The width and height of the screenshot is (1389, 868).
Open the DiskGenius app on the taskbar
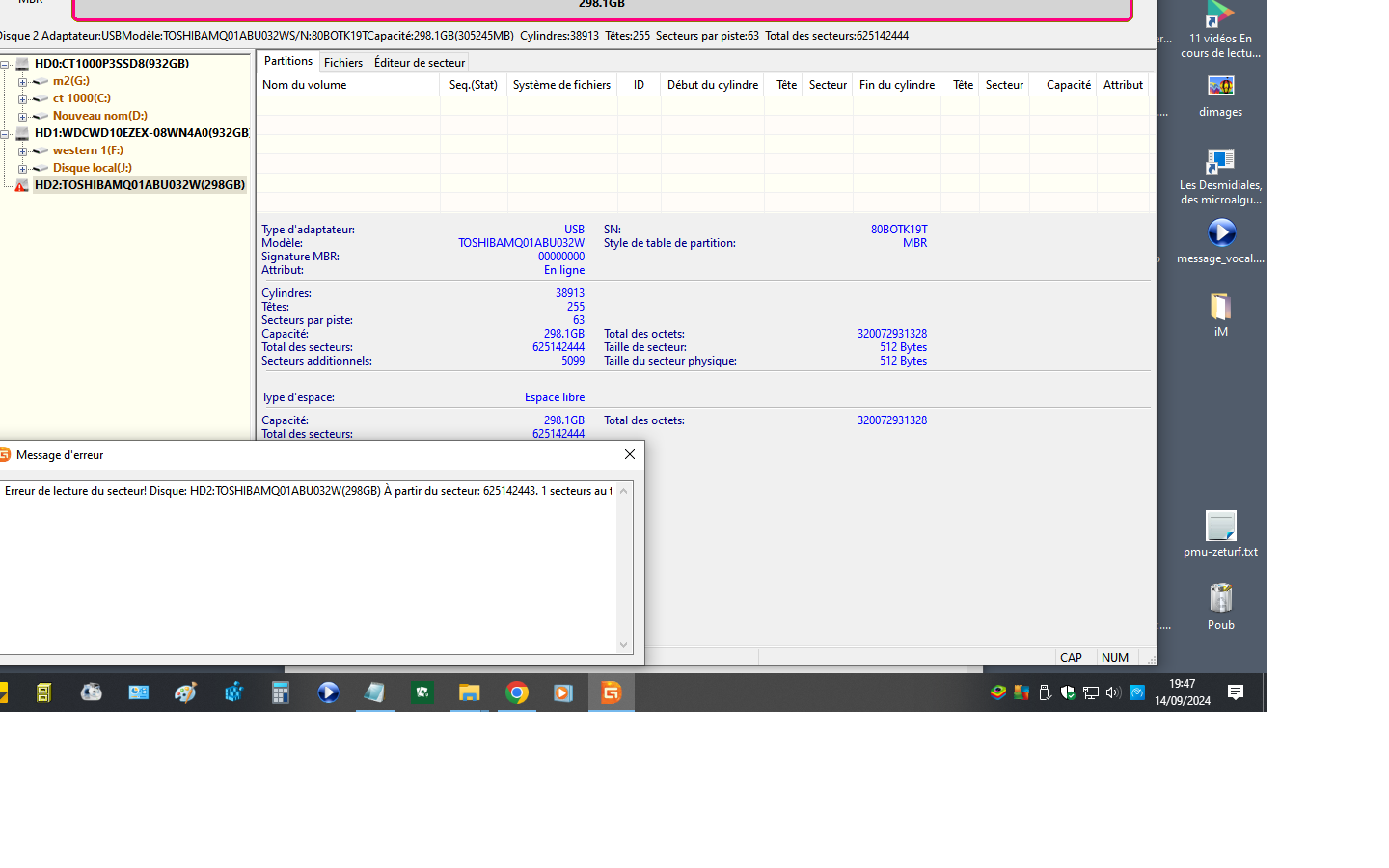[612, 692]
